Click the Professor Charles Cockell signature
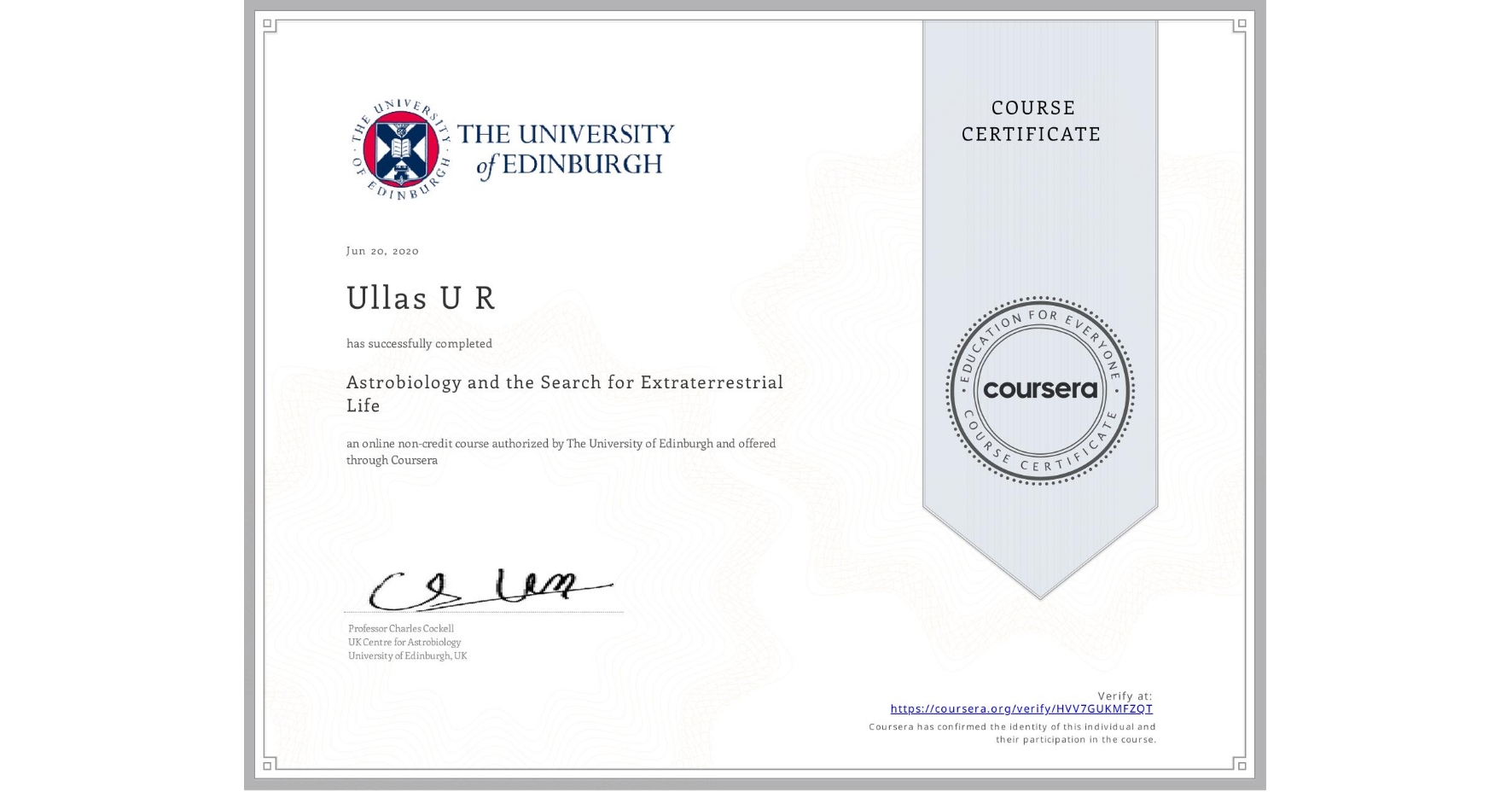Viewport: 1512px width, 792px height. (x=490, y=589)
